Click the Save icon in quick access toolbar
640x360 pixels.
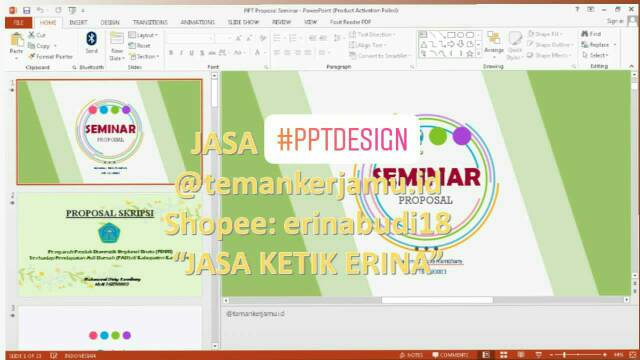tap(27, 10)
